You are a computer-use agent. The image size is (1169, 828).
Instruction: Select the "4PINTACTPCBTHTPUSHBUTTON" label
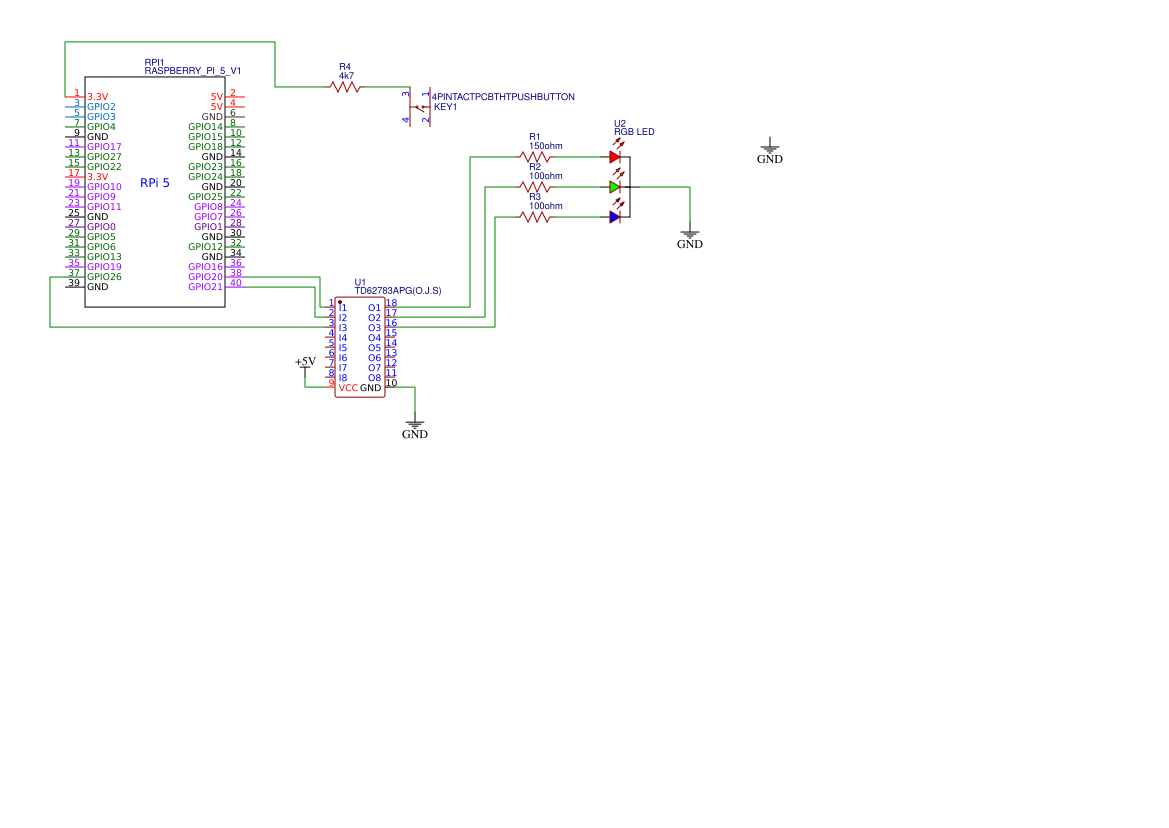tap(503, 97)
